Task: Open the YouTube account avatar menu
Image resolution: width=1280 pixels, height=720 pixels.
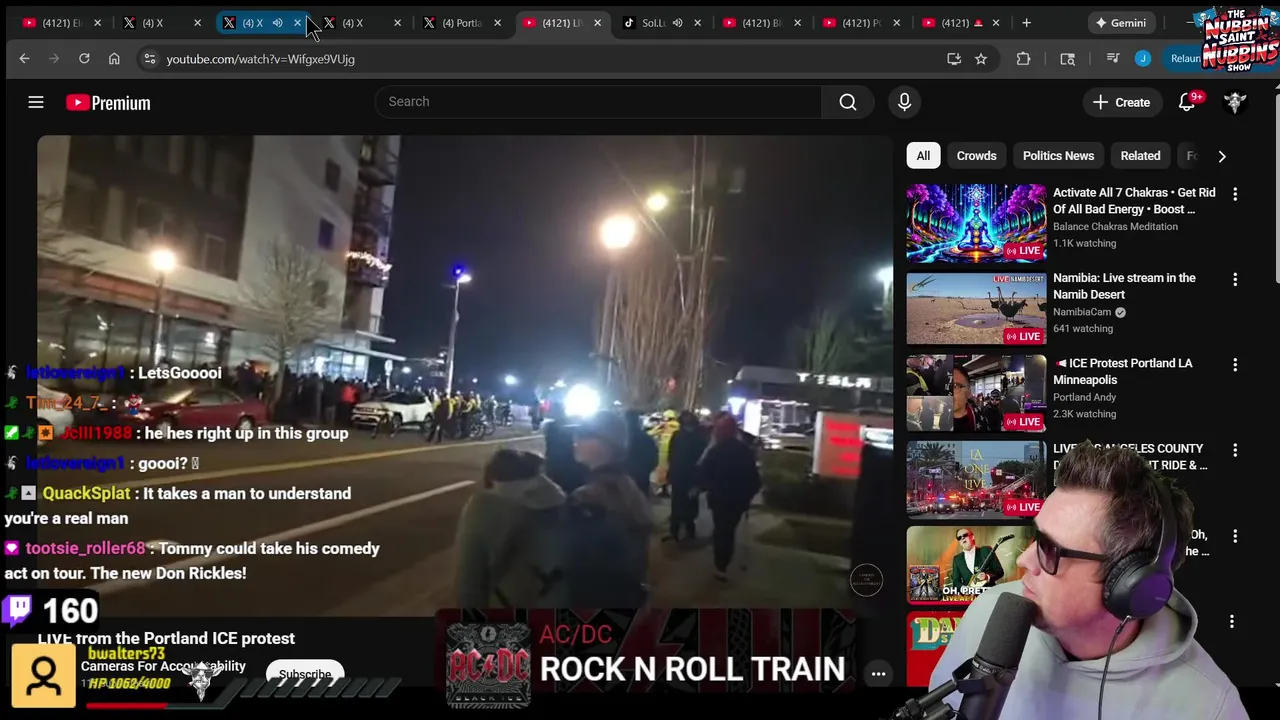Action: [1235, 102]
